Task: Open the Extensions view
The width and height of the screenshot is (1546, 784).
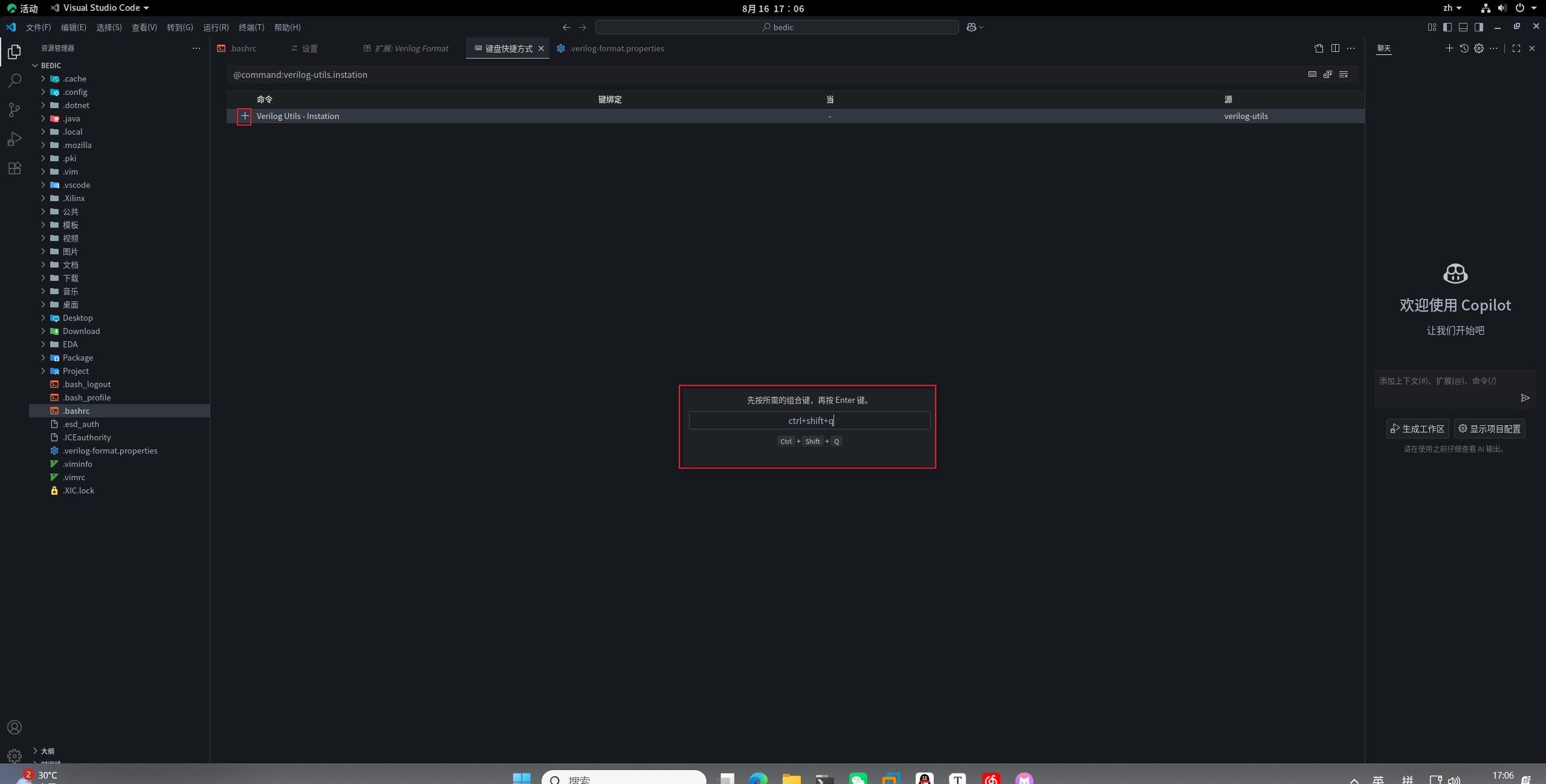Action: point(15,168)
